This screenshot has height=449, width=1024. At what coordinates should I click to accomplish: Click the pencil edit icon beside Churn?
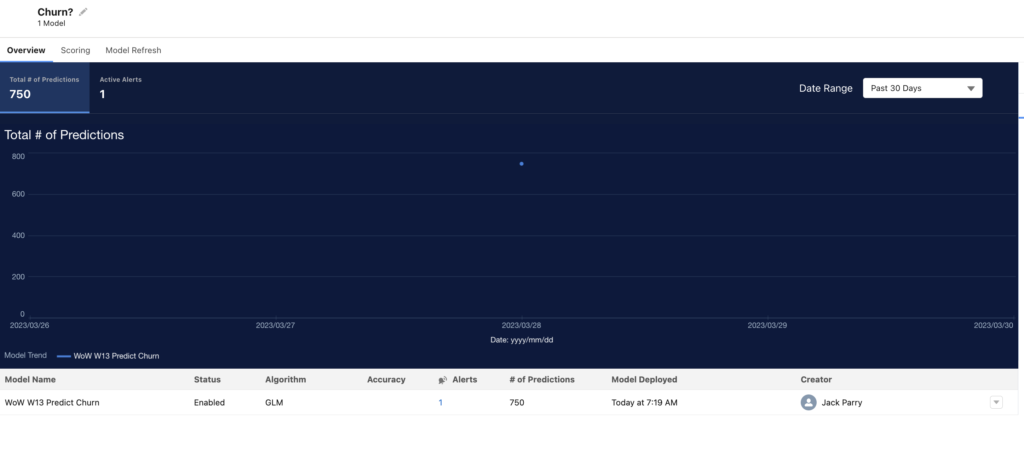coord(83,12)
